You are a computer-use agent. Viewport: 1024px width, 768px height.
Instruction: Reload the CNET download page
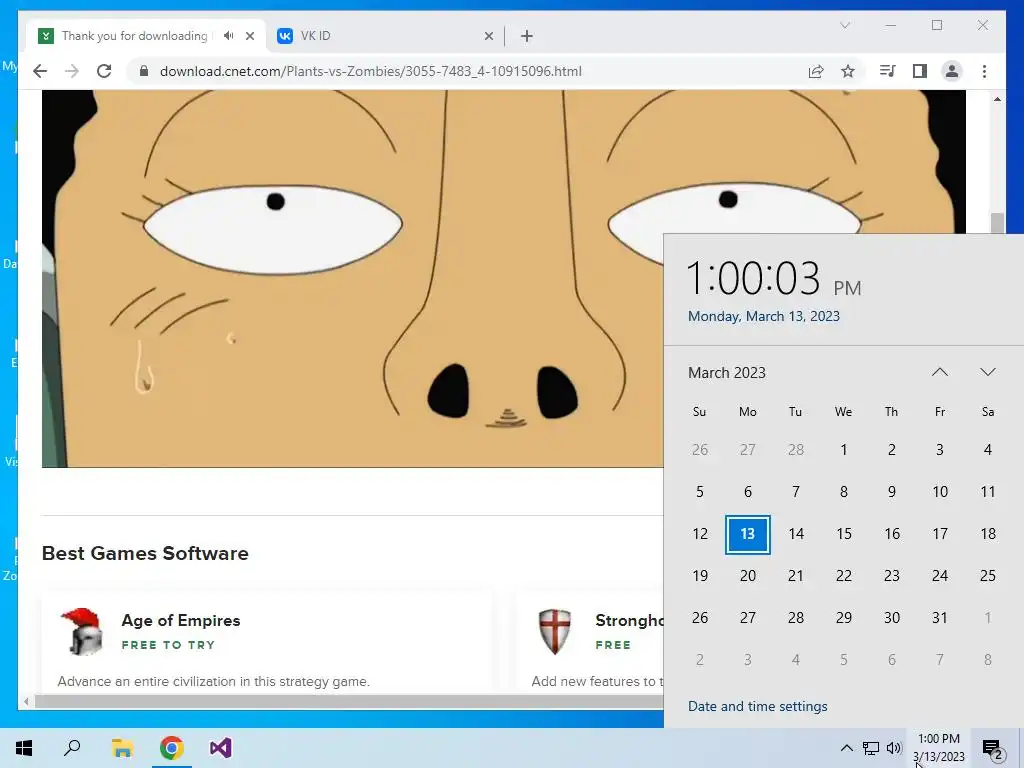[x=104, y=71]
